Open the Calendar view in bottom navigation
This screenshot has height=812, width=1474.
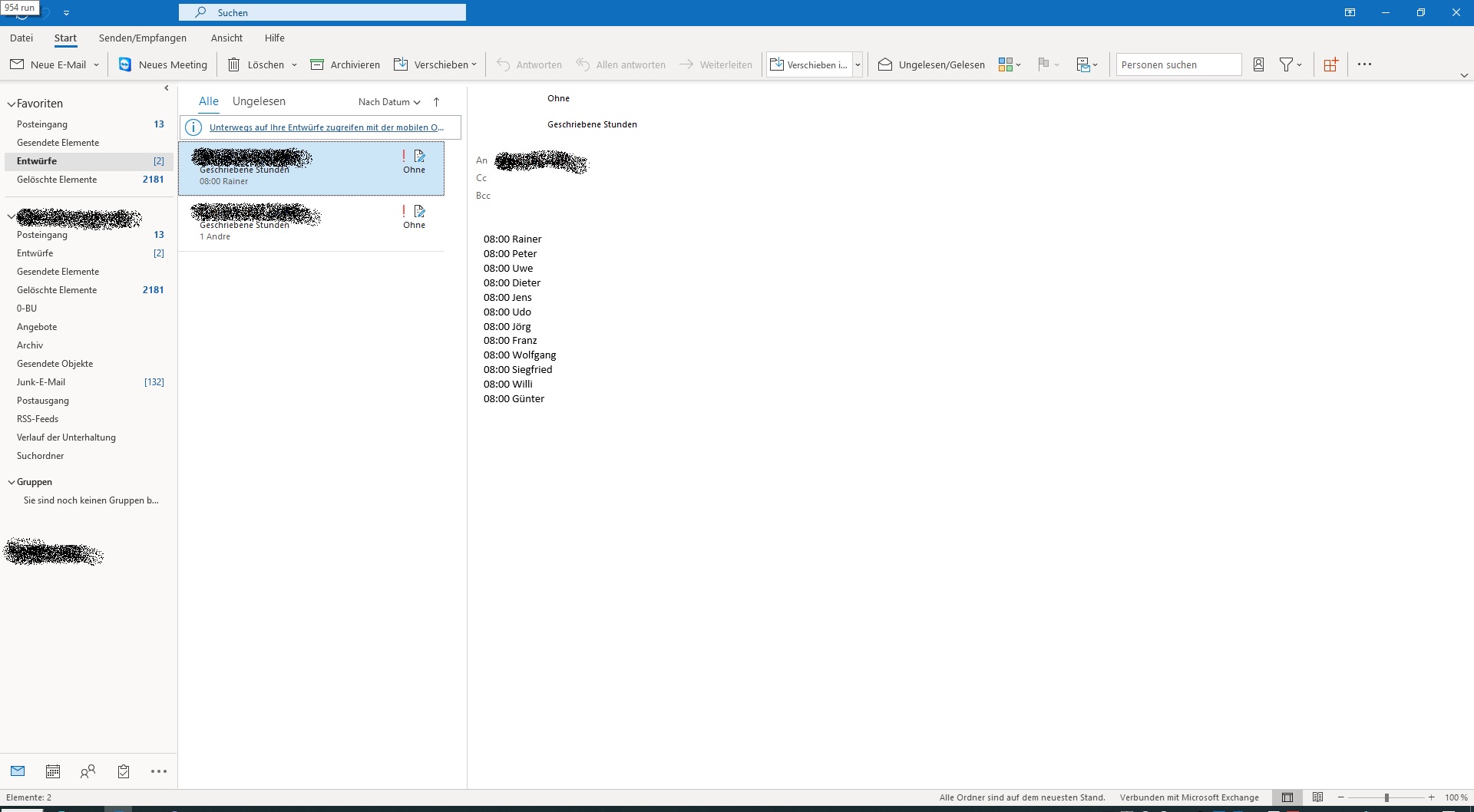(53, 771)
